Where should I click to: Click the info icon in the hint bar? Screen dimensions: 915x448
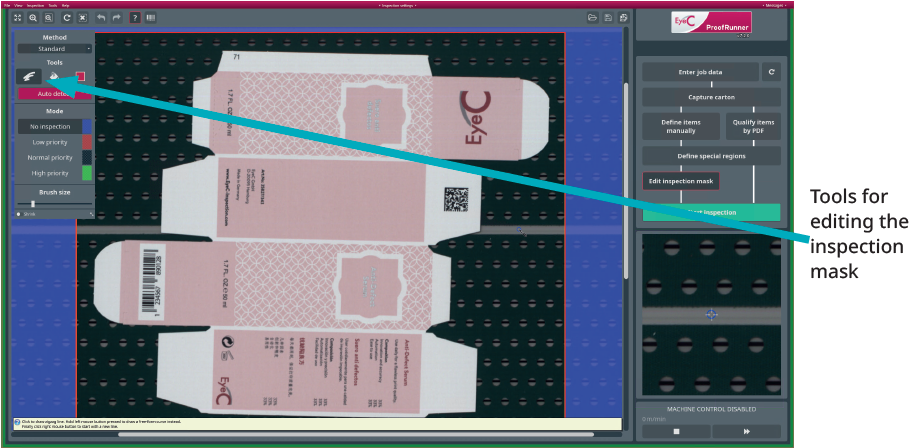point(17,421)
